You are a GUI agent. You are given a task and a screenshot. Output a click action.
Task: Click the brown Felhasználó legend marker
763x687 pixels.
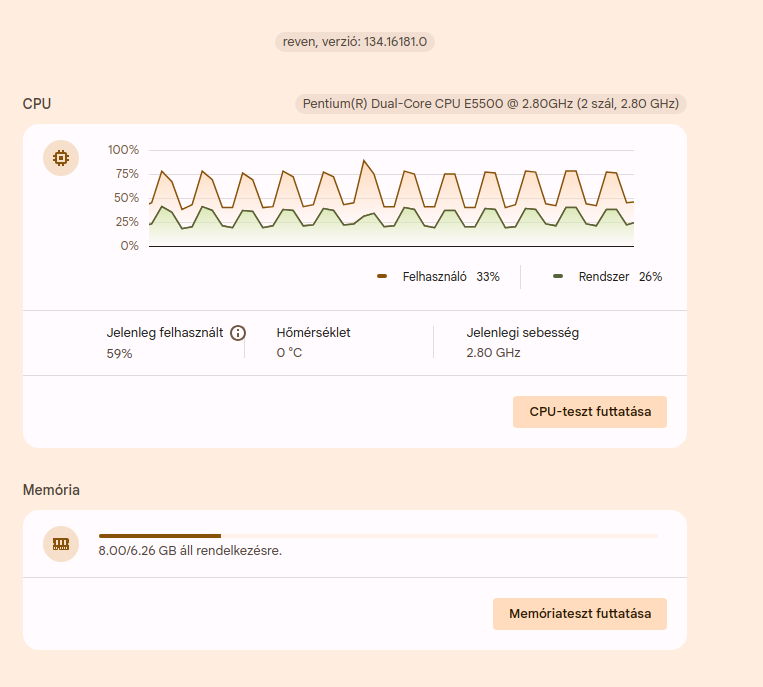click(382, 276)
